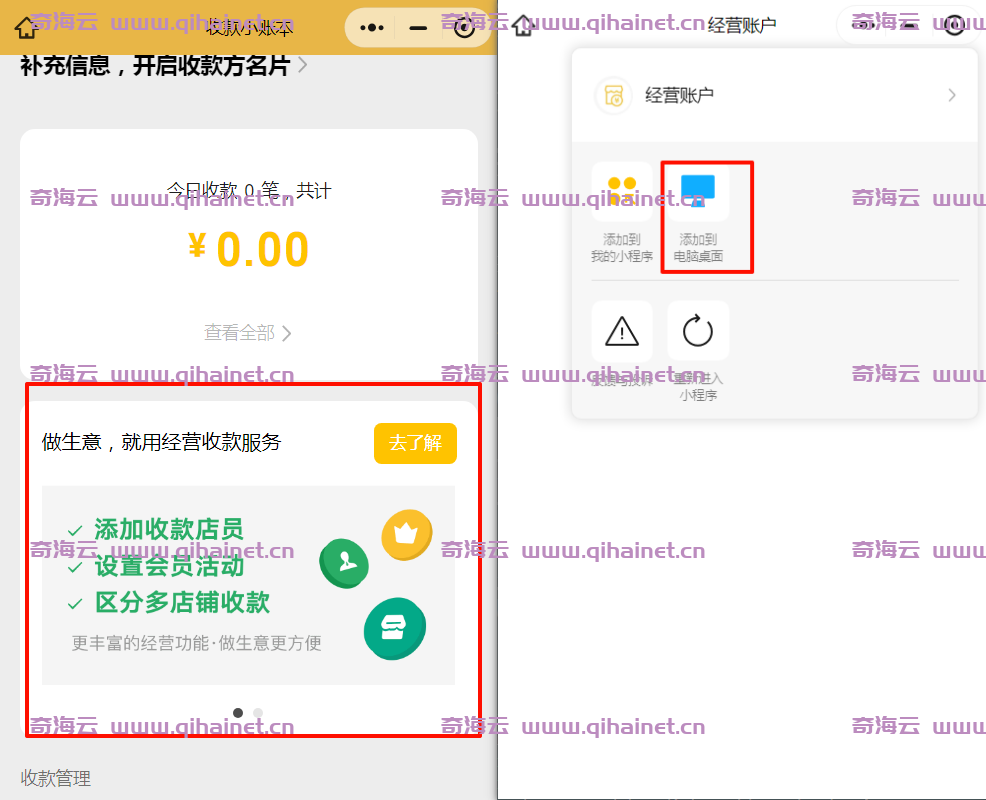Open 补充信息，开启收款方名片 chevron link

[302, 66]
